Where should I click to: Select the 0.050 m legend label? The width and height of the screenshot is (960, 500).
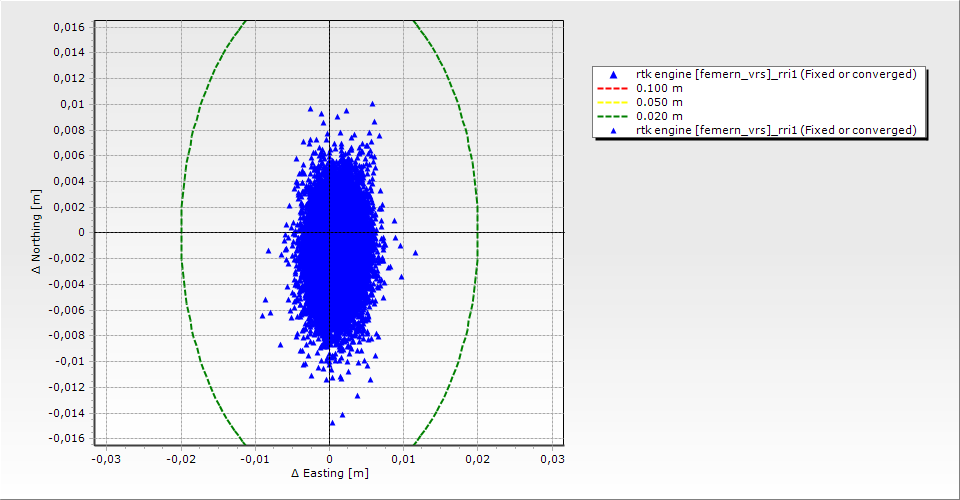click(x=659, y=102)
